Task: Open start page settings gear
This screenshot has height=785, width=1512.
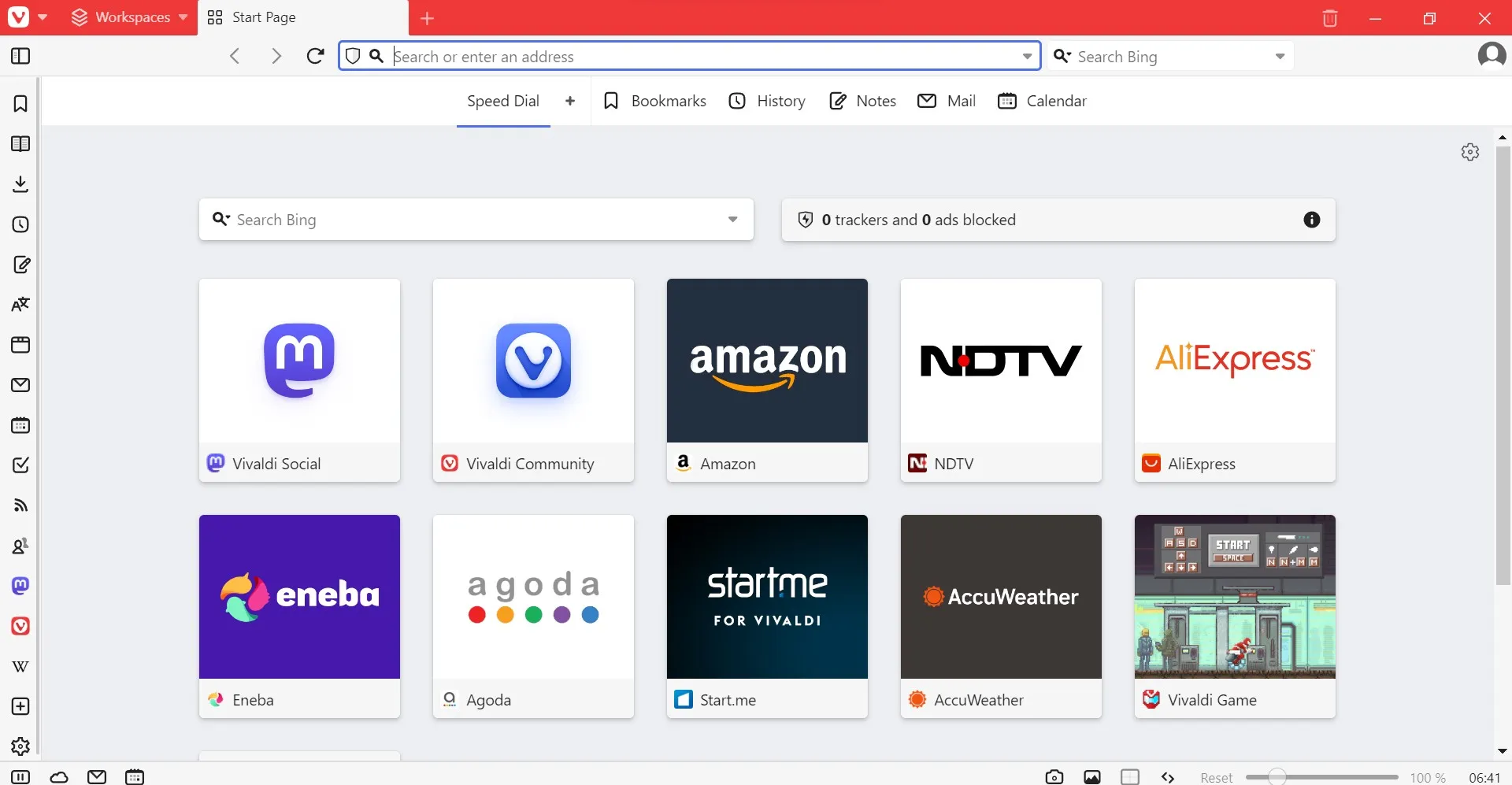Action: pos(1470,152)
